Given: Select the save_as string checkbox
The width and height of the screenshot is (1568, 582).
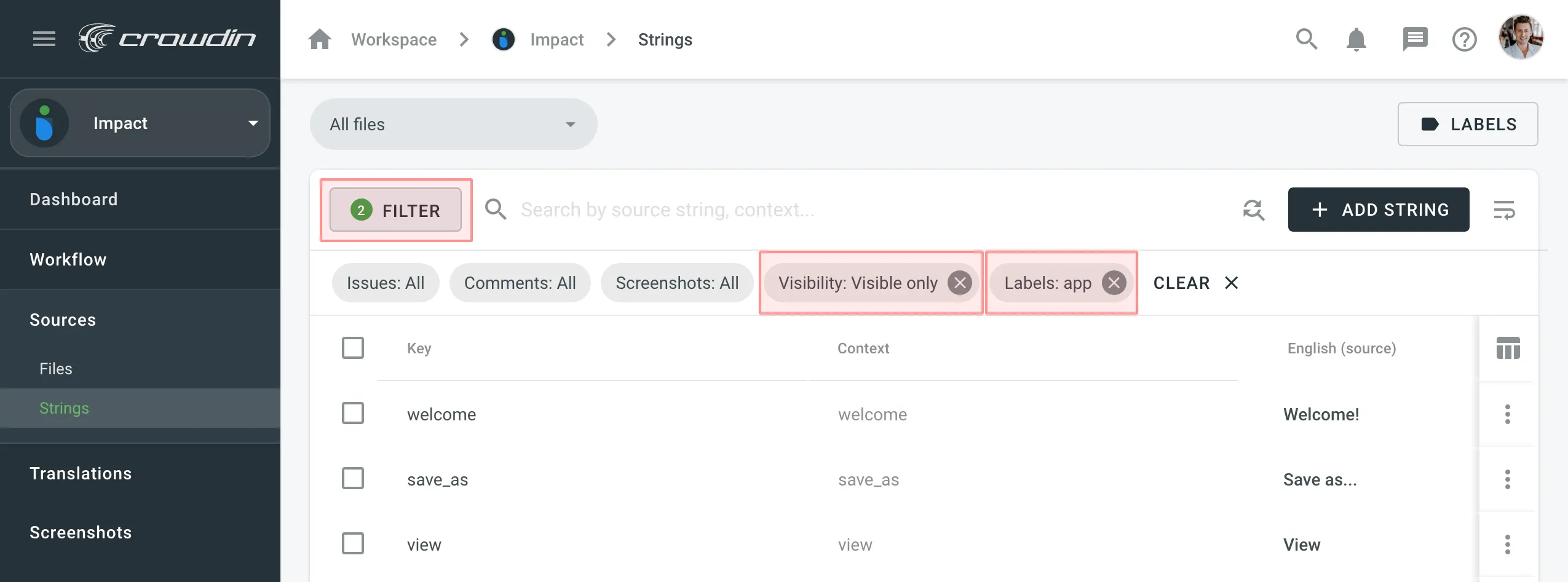Looking at the screenshot, I should (x=352, y=478).
